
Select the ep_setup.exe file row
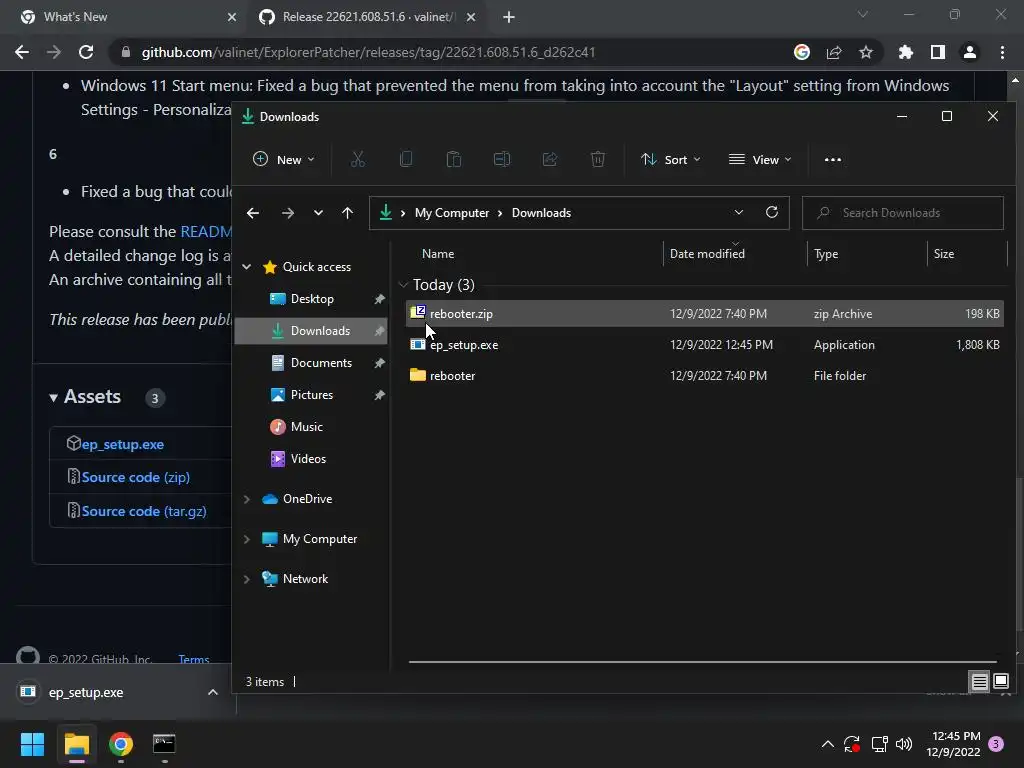point(704,345)
